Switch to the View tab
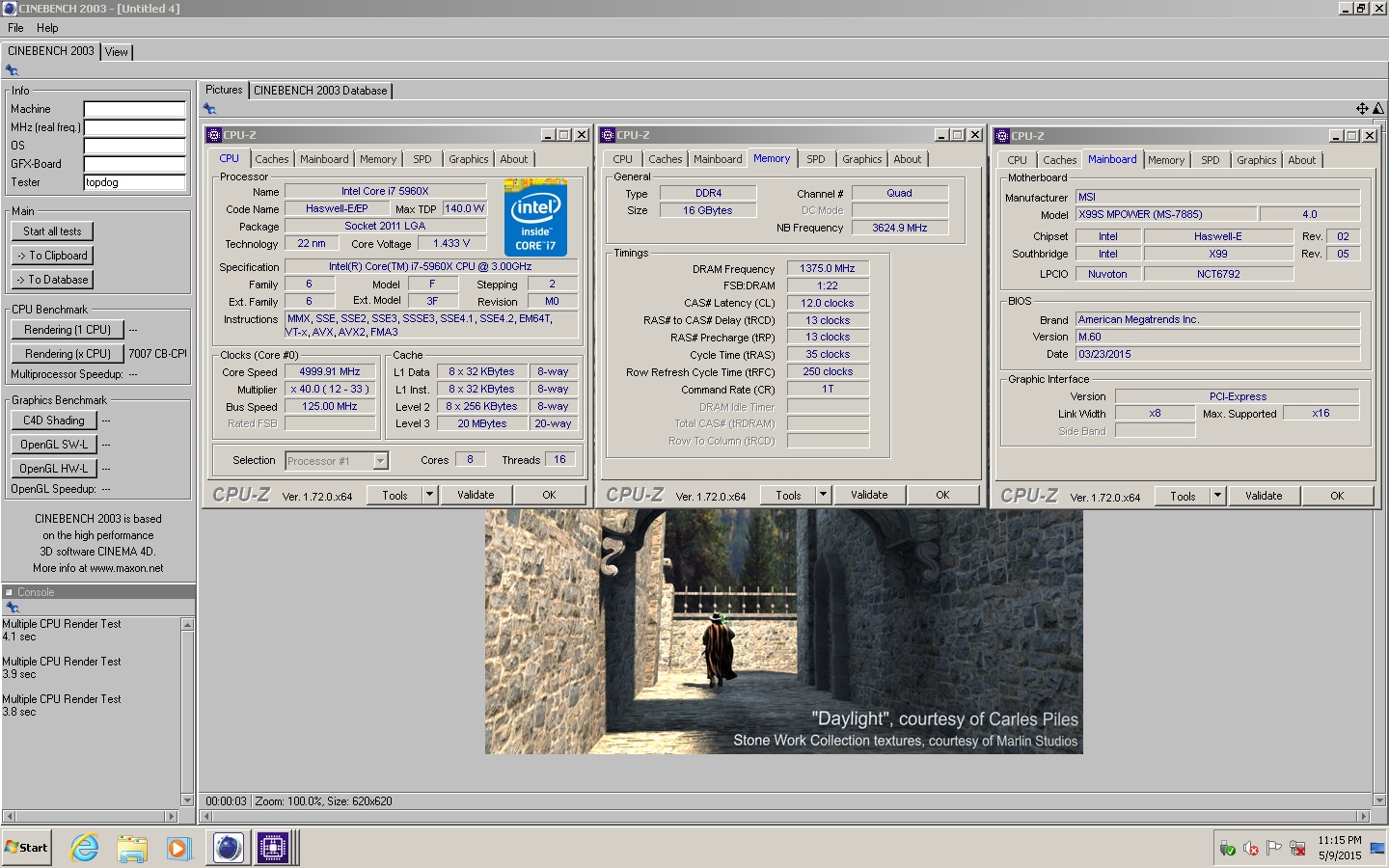Image resolution: width=1389 pixels, height=868 pixels. tap(117, 52)
